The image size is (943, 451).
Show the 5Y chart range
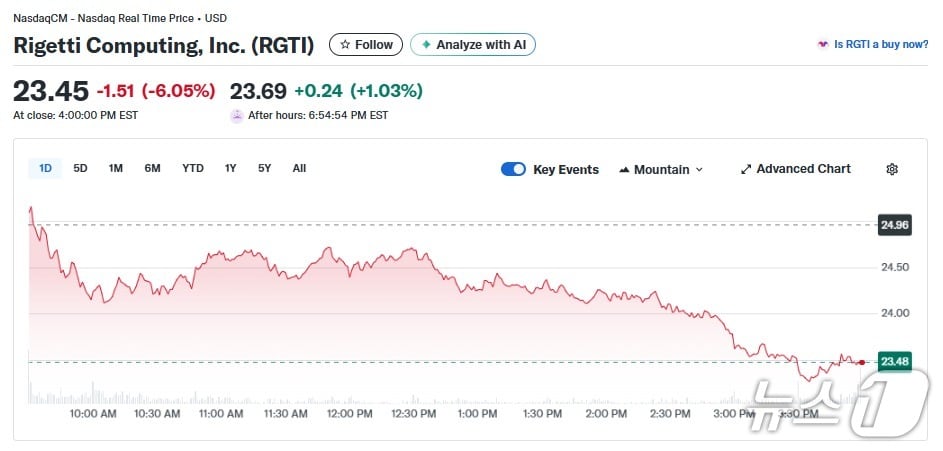[265, 168]
